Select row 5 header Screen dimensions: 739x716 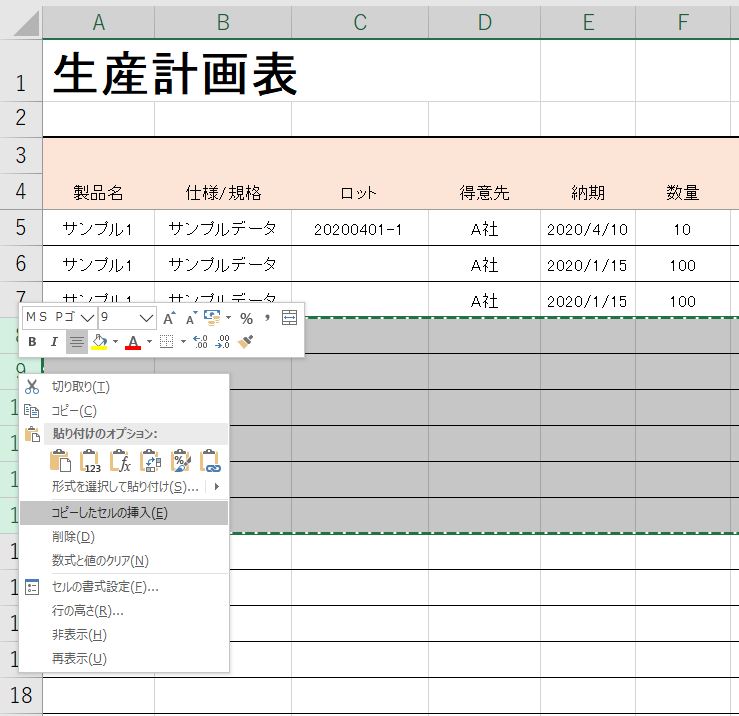tap(21, 227)
